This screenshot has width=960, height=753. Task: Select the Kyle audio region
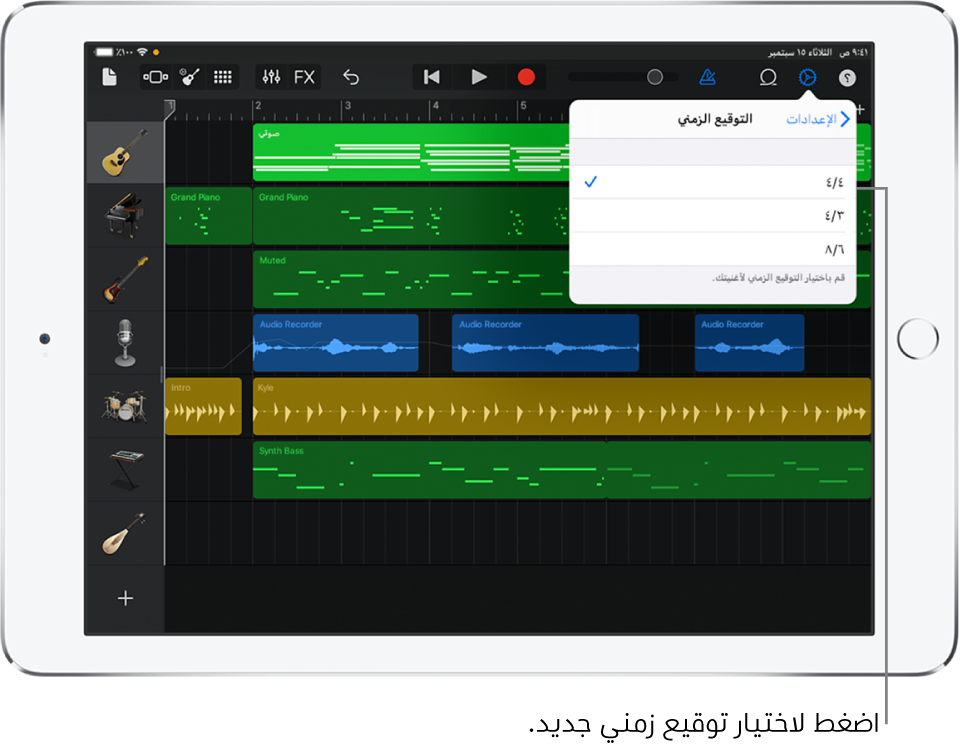[560, 407]
